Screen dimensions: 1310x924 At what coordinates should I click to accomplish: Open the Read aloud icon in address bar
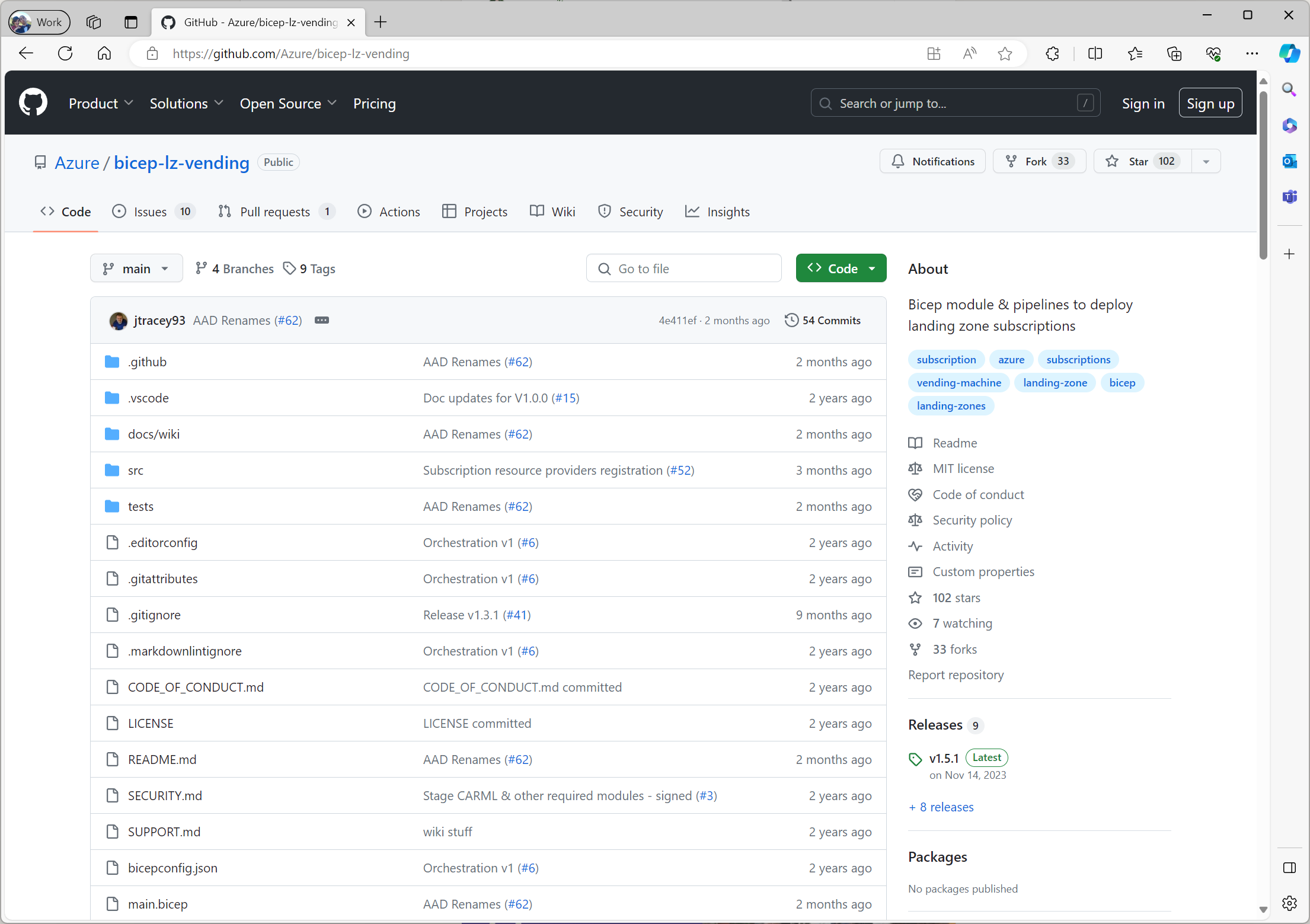pyautogui.click(x=970, y=54)
